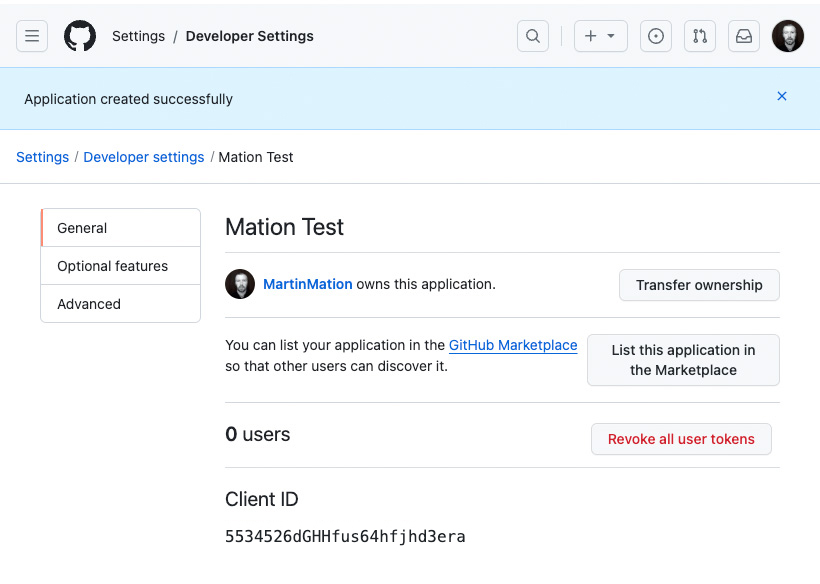Click the 'Client ID' heading
The width and height of the screenshot is (820, 584).
(x=261, y=499)
